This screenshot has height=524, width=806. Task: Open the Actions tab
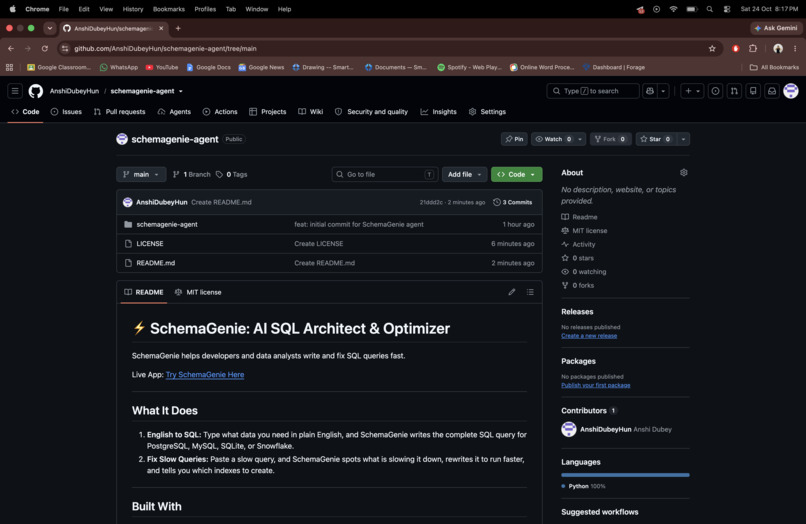coord(220,112)
